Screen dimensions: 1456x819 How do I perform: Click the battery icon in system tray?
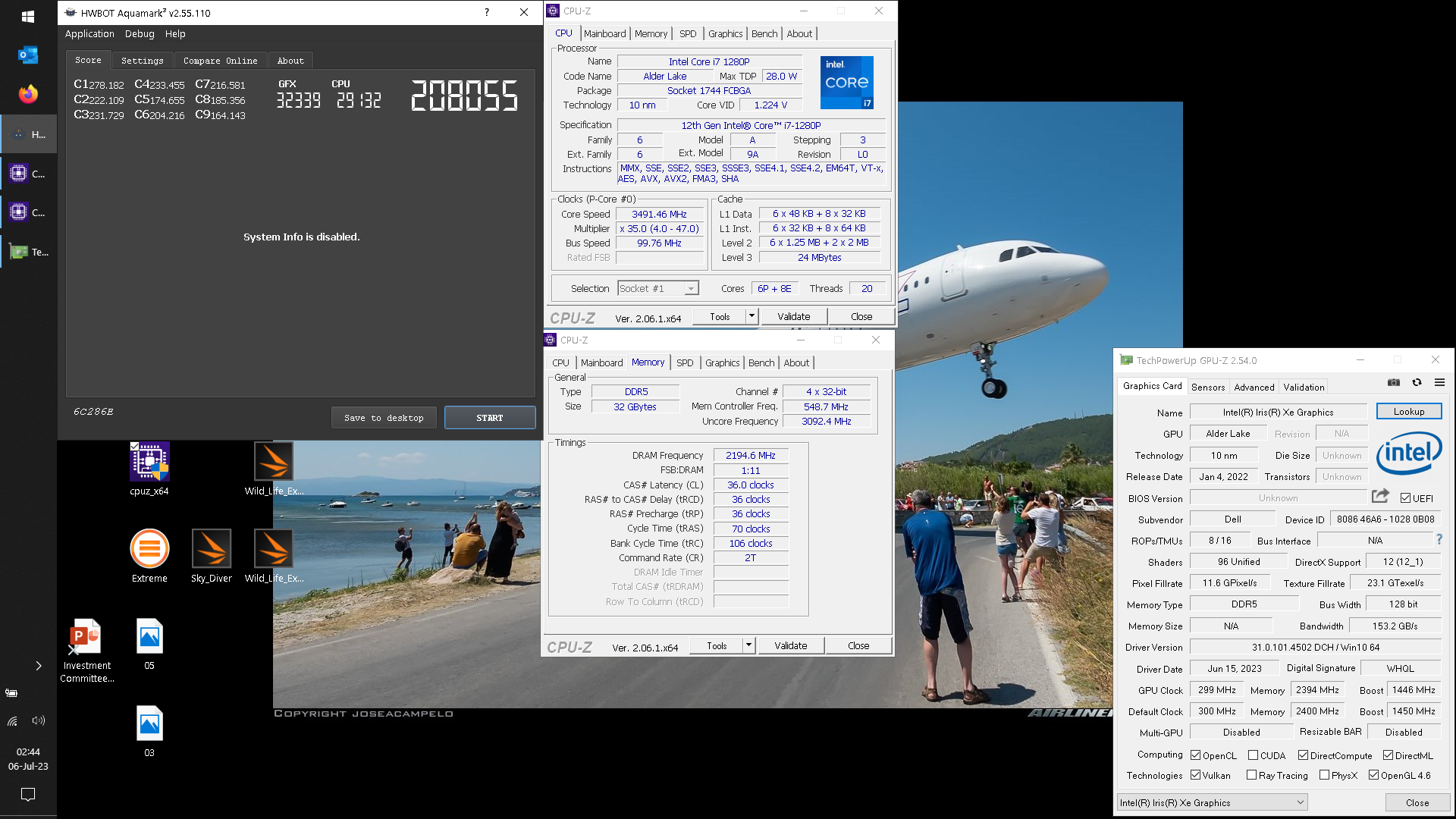[x=11, y=692]
